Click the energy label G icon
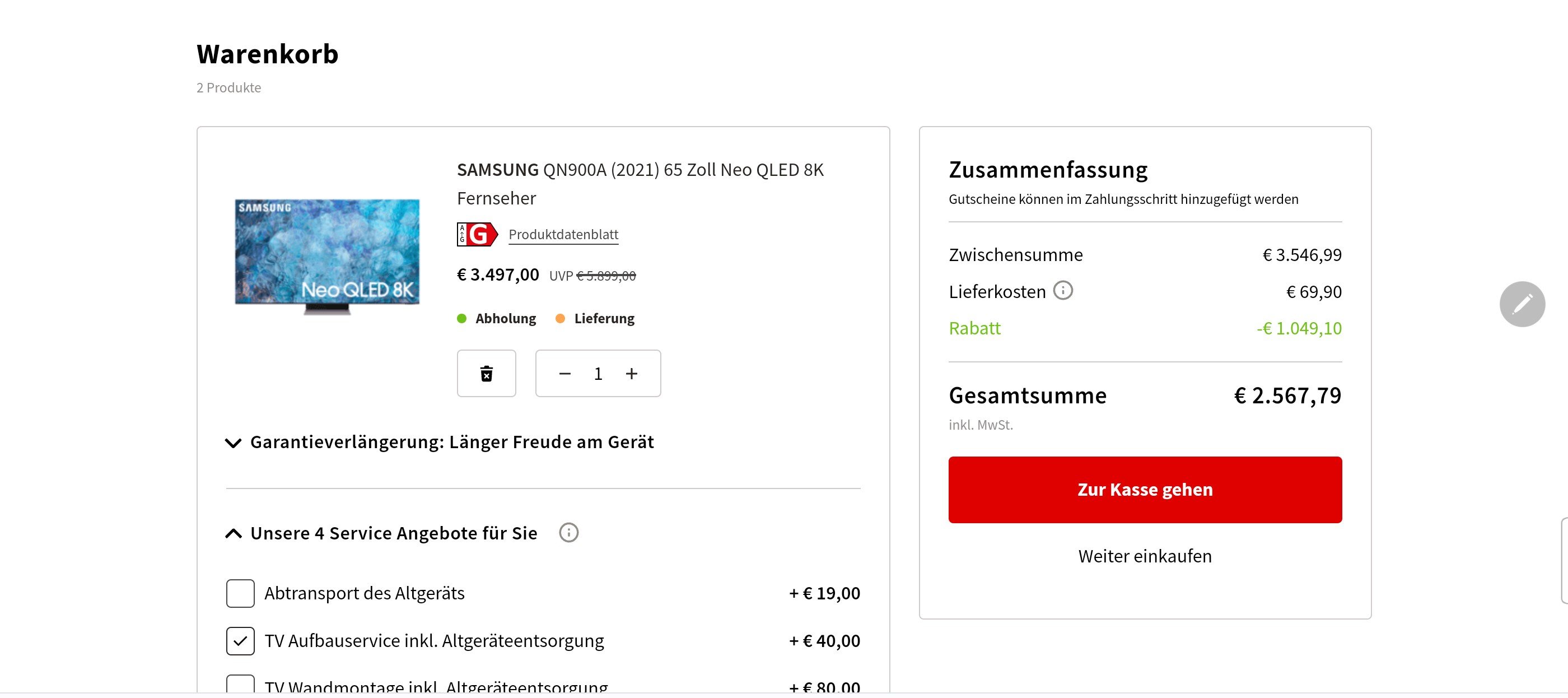The height and width of the screenshot is (698, 1568). pos(477,235)
